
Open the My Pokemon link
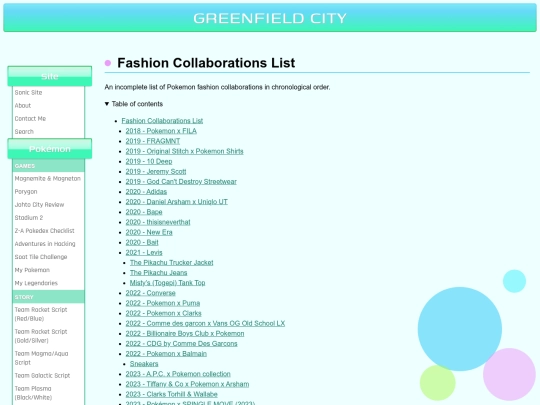pos(32,270)
